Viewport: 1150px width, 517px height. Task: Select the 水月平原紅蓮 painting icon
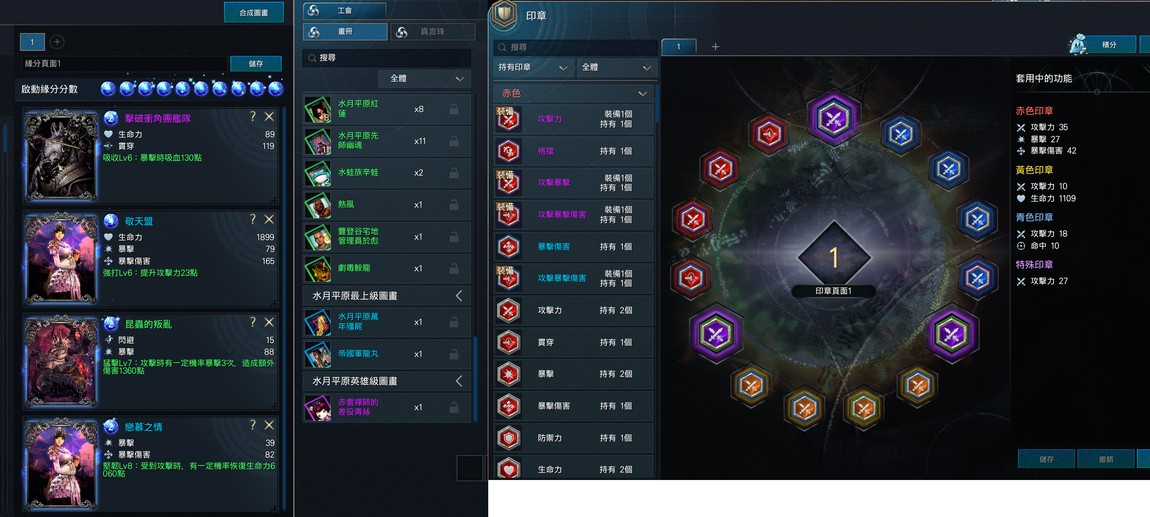click(318, 109)
